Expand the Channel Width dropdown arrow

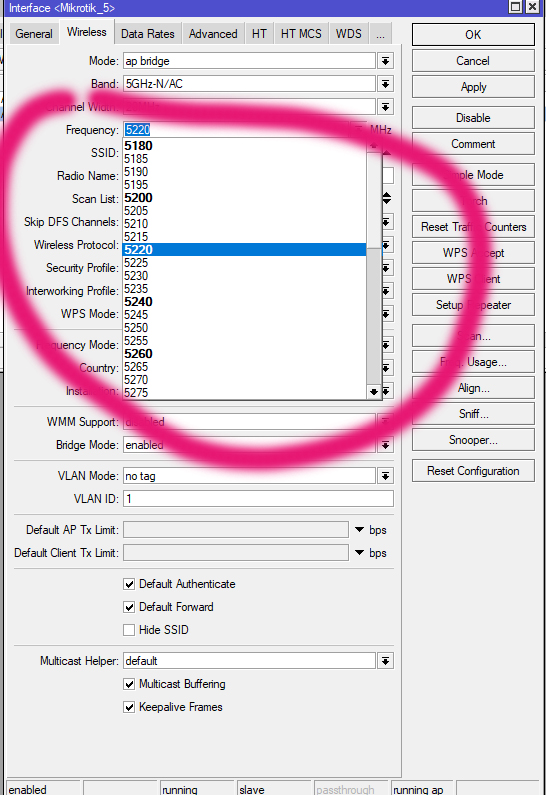pyautogui.click(x=385, y=107)
